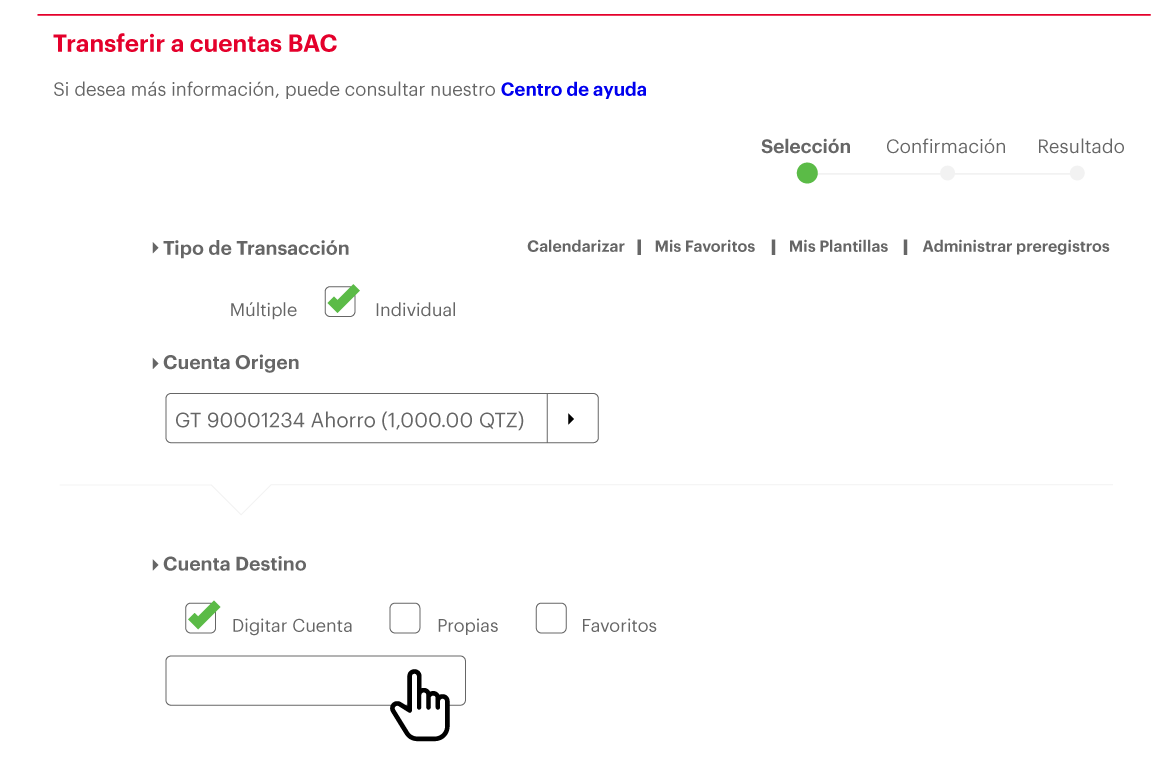1174x760 pixels.
Task: Uncheck the Digitar Cuenta option
Action: coord(201,618)
